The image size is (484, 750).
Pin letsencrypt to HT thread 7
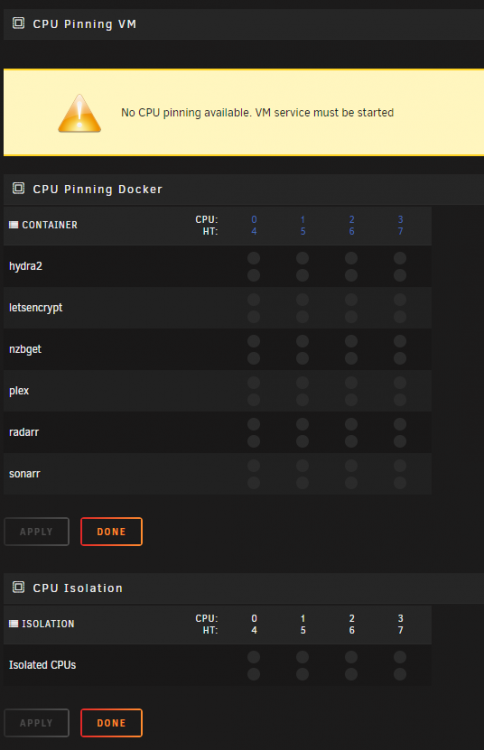[400, 317]
